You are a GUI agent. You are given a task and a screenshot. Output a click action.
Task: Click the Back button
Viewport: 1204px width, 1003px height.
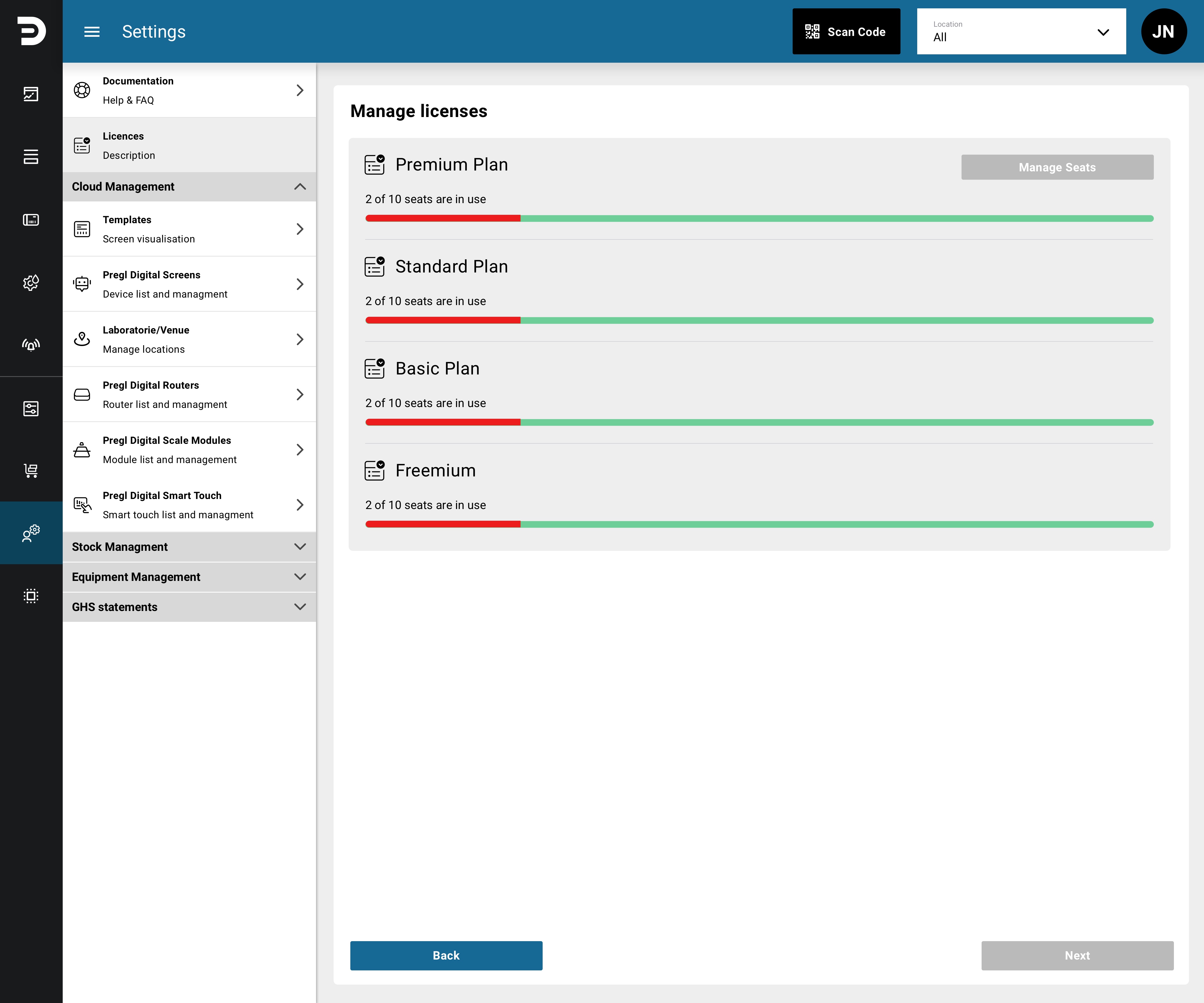[446, 955]
